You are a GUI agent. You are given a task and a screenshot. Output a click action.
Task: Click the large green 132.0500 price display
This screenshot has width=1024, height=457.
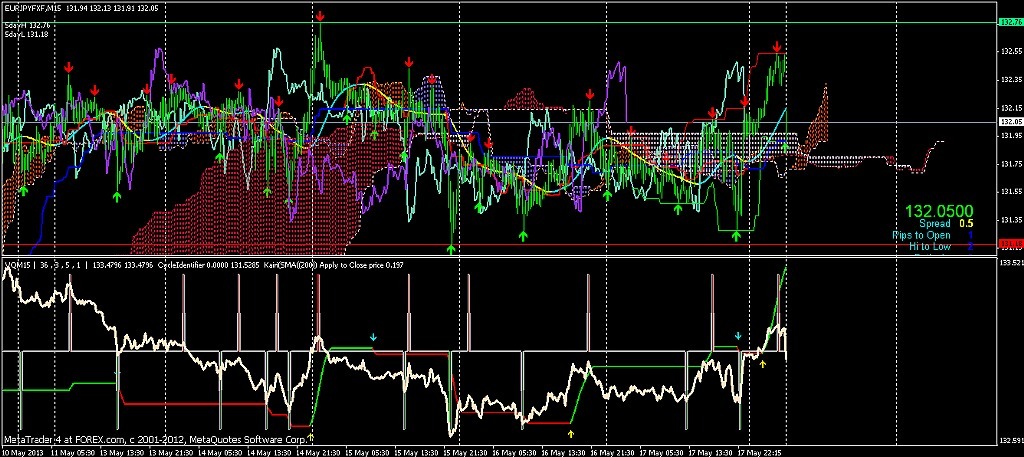tap(939, 211)
